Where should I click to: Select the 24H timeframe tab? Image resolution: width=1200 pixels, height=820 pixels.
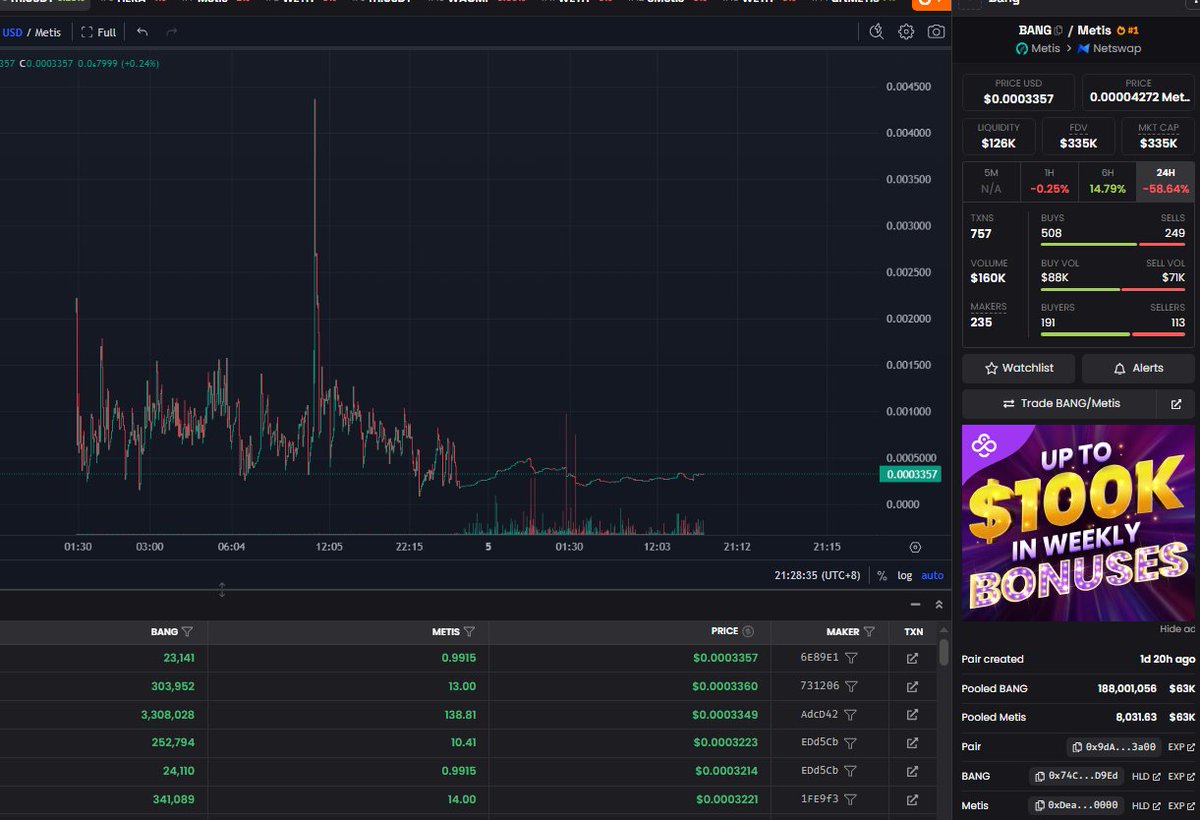(x=1165, y=181)
